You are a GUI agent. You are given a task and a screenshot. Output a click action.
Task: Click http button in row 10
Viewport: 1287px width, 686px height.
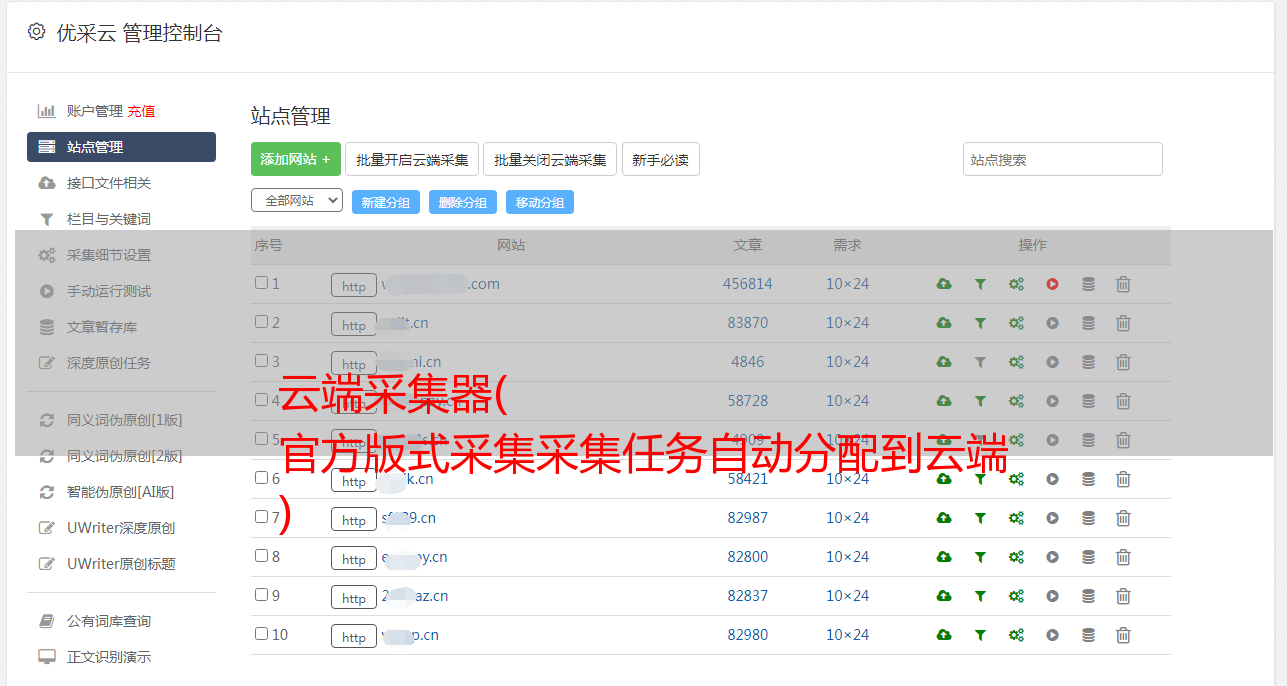point(354,637)
